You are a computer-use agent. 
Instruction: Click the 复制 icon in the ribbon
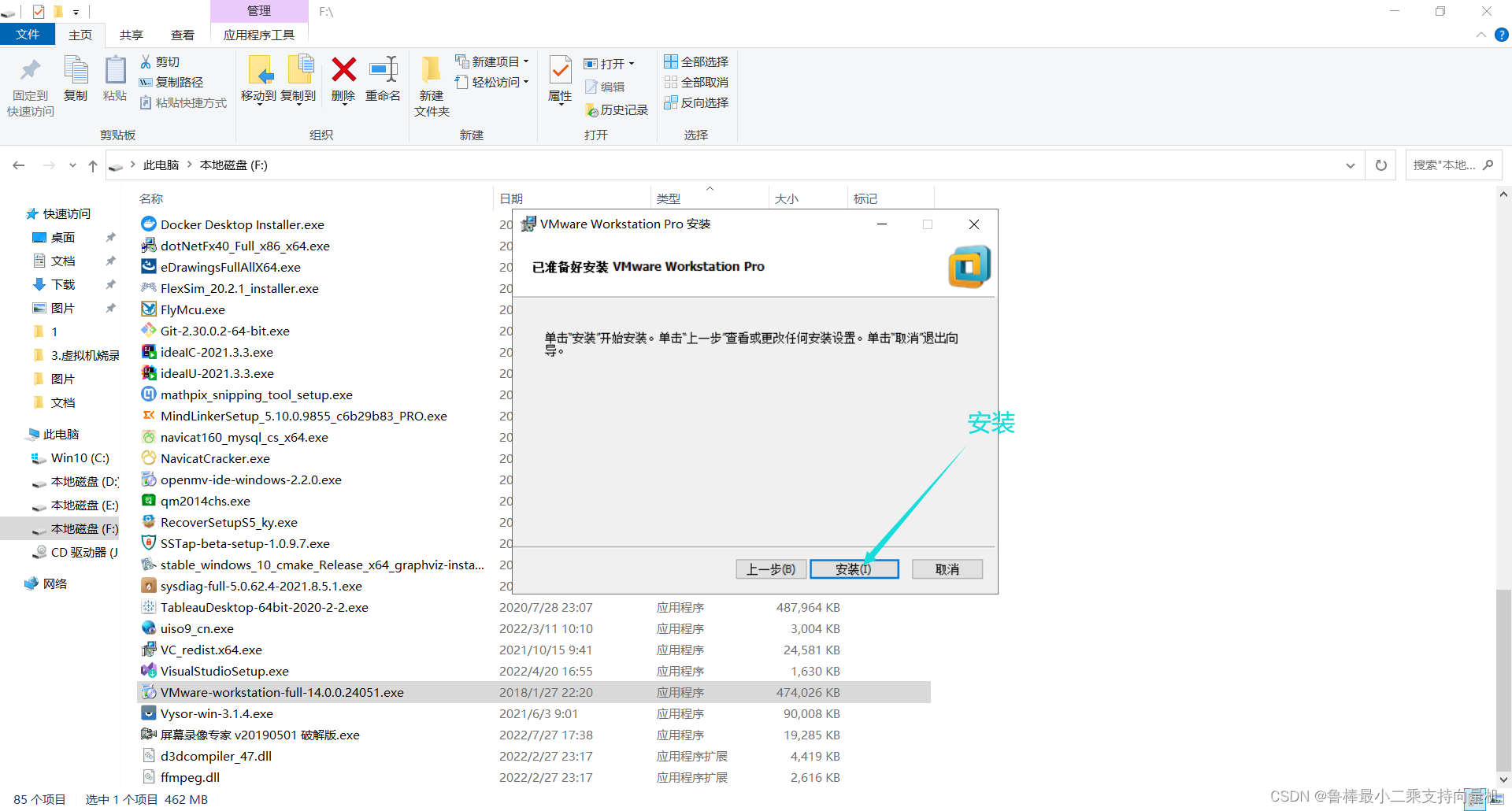coord(76,71)
